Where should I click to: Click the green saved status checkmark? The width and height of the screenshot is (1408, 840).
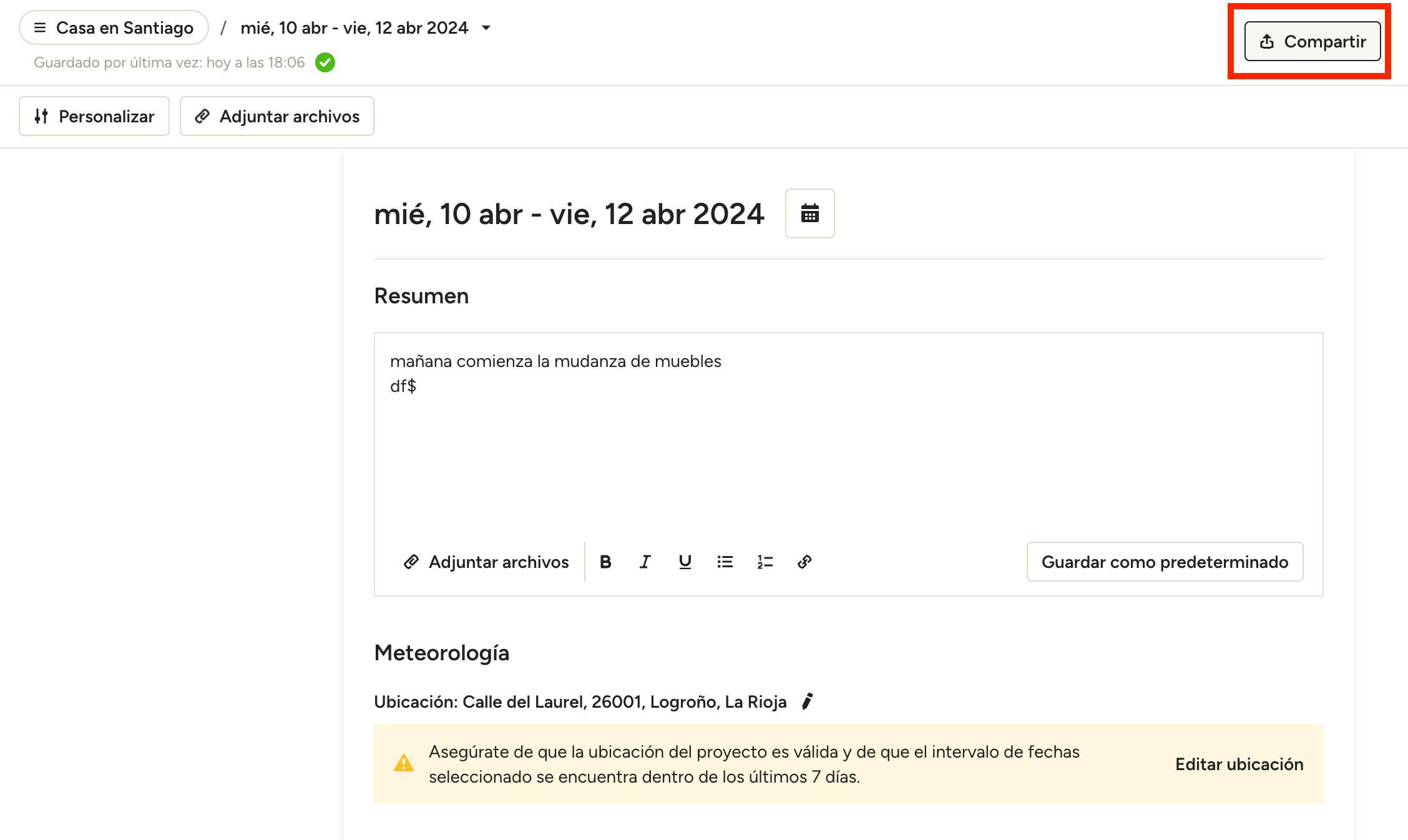click(x=325, y=62)
